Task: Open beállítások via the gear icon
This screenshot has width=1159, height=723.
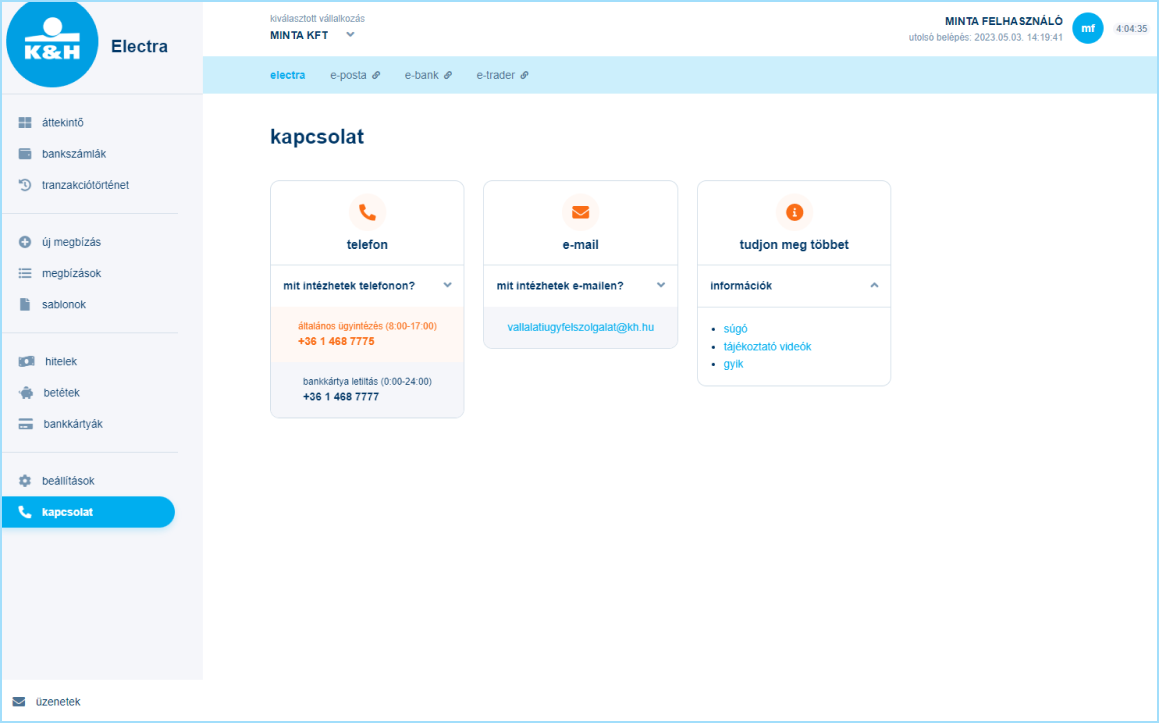Action: [23, 480]
